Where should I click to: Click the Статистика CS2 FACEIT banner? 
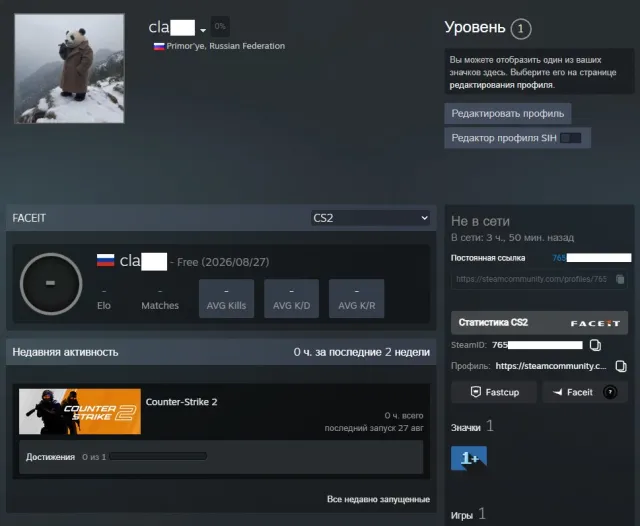coord(539,323)
